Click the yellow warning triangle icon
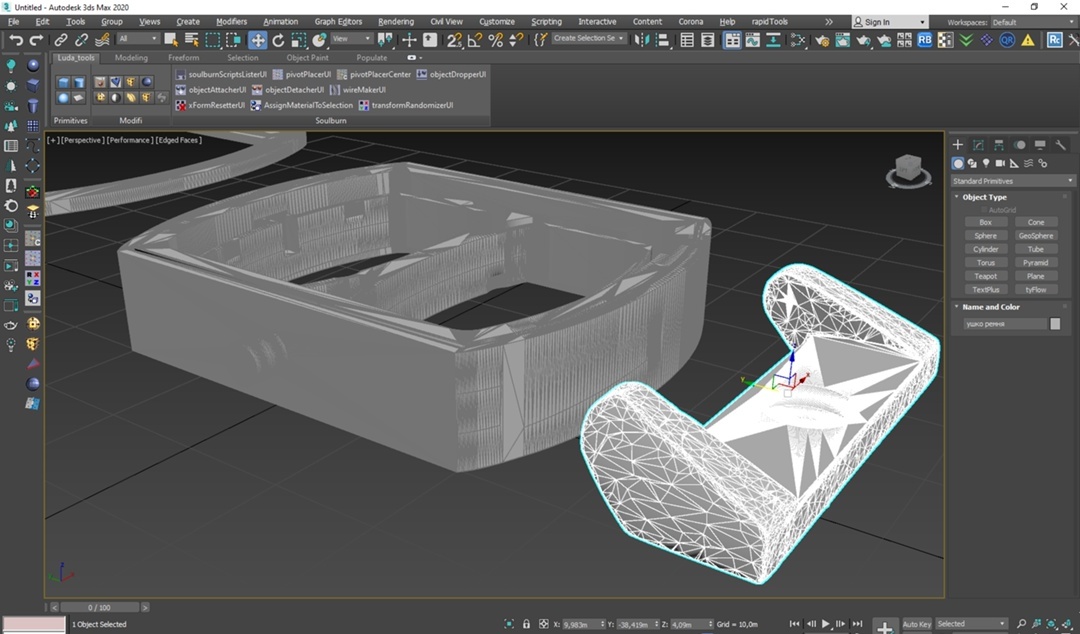This screenshot has width=1080, height=634. [x=1028, y=40]
